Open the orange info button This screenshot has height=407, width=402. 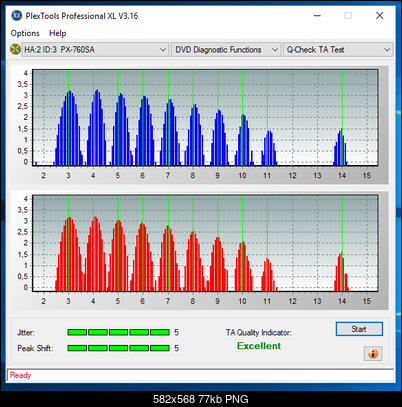[373, 353]
